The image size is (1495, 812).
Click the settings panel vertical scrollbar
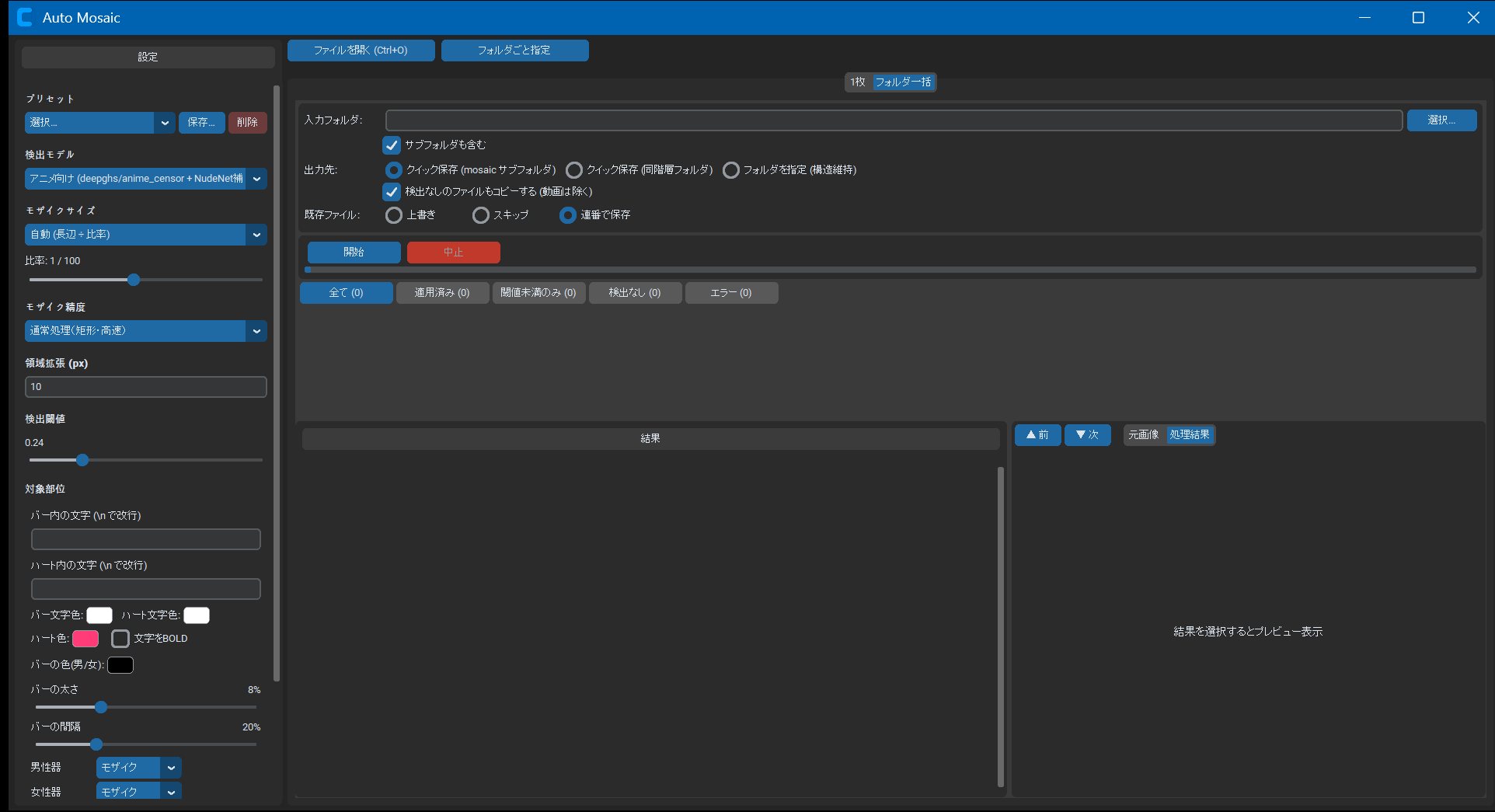pyautogui.click(x=277, y=384)
